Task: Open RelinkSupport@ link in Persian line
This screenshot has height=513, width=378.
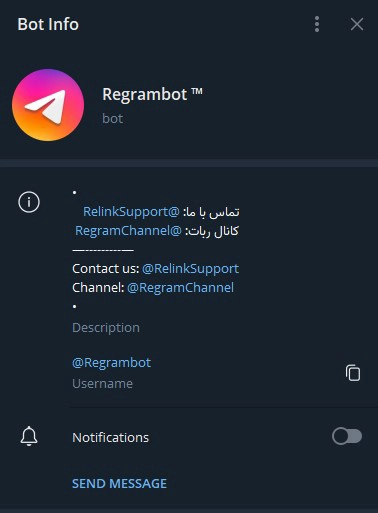Action: click(131, 212)
